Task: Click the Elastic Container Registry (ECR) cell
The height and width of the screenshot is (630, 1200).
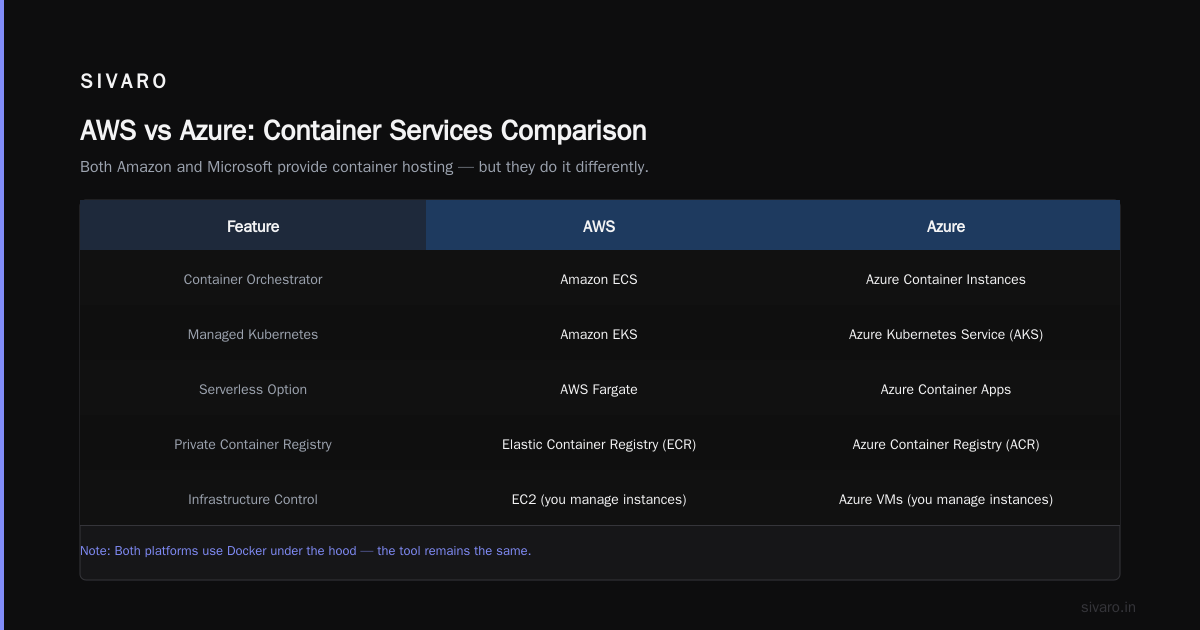Action: tap(599, 444)
